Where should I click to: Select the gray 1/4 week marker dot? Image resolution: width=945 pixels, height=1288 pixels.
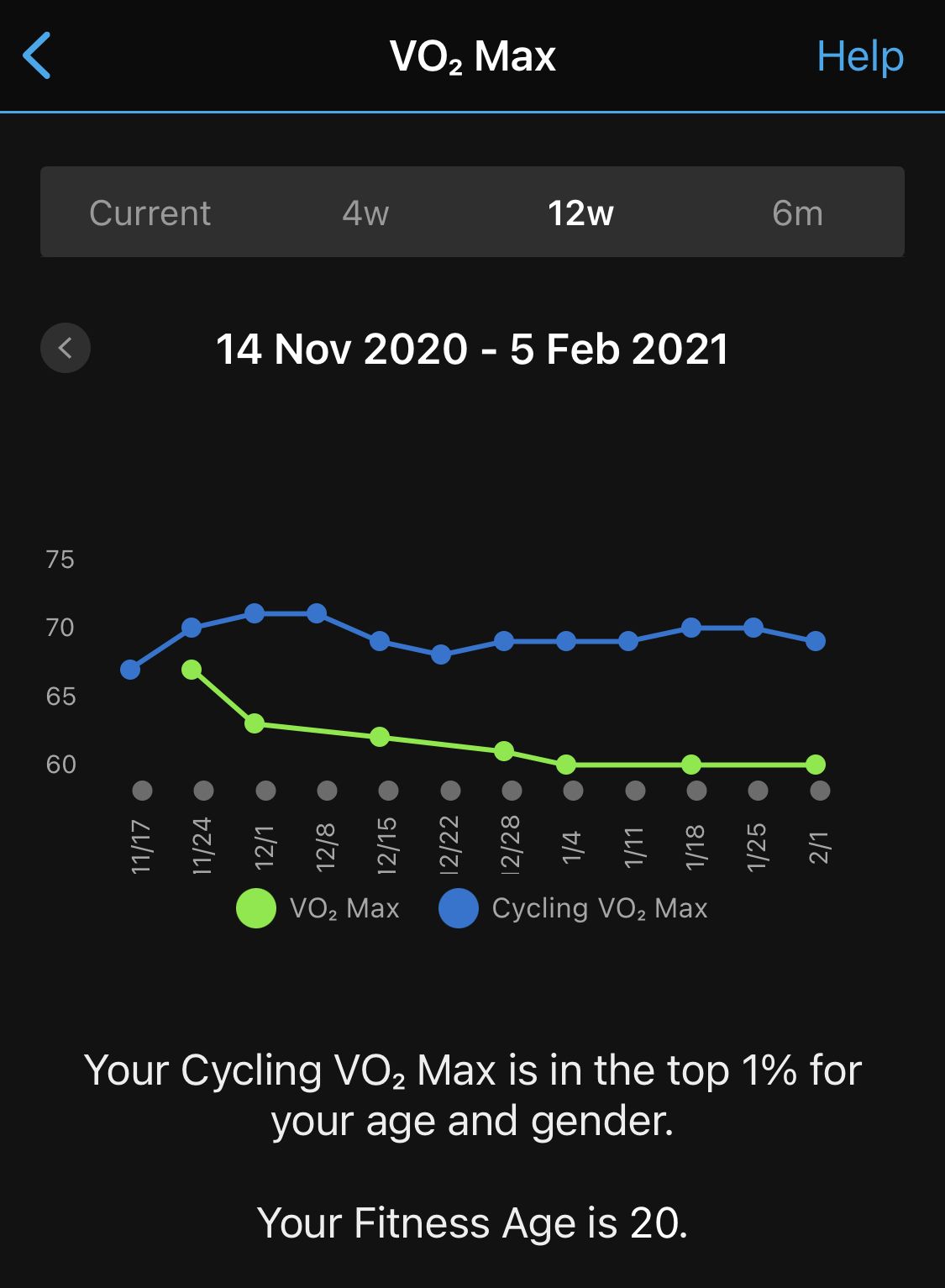tap(573, 791)
